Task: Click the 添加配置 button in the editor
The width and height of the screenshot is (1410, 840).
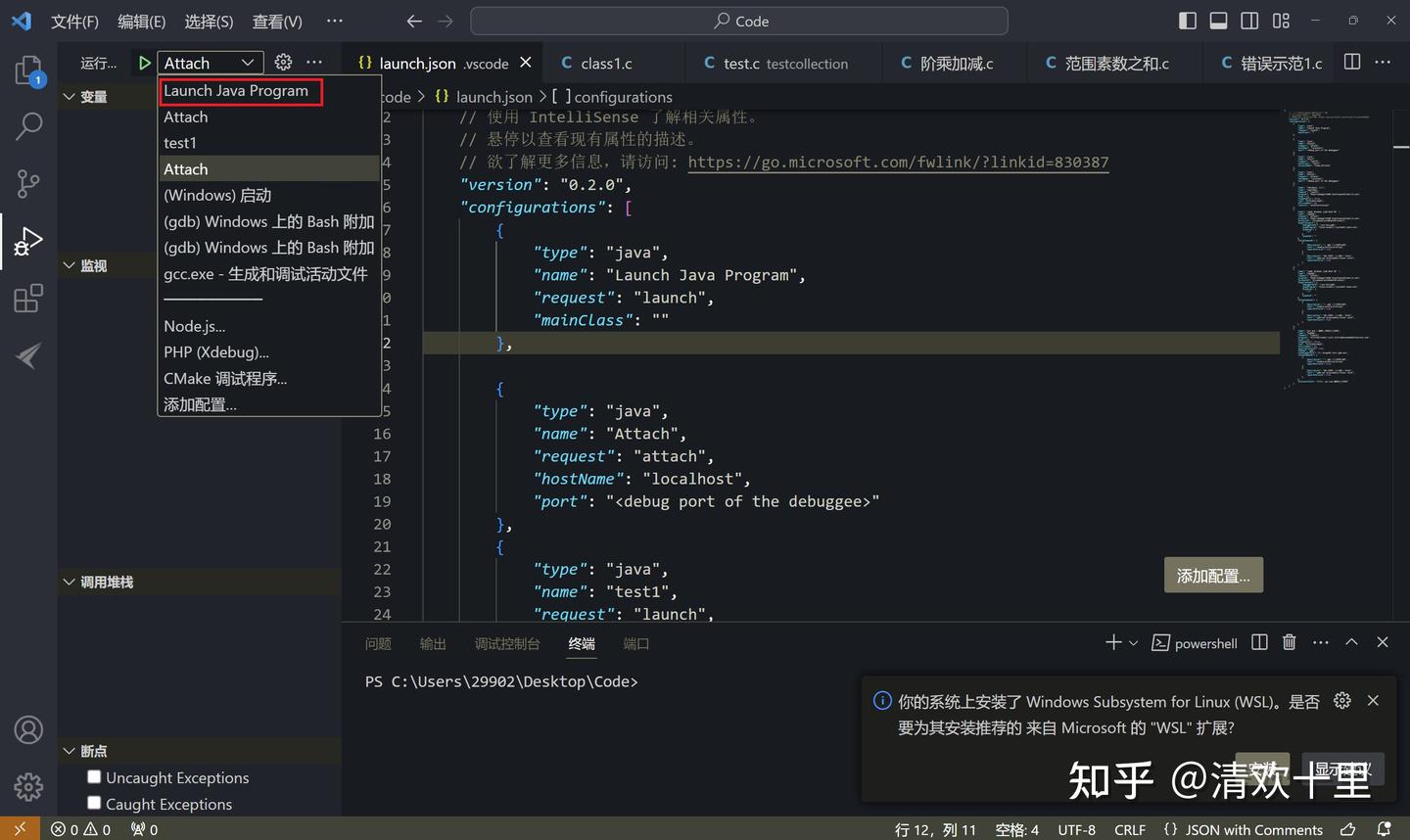Action: pyautogui.click(x=1212, y=575)
